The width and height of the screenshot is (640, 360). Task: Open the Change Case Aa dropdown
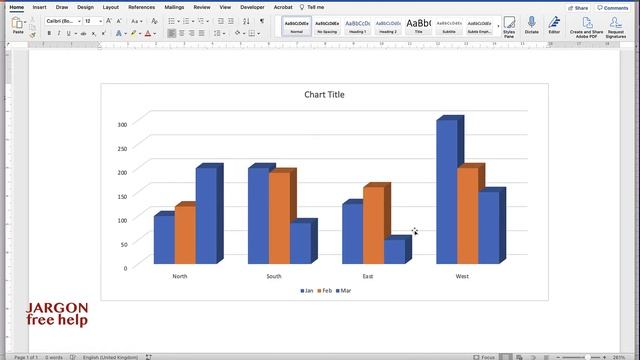(x=137, y=21)
